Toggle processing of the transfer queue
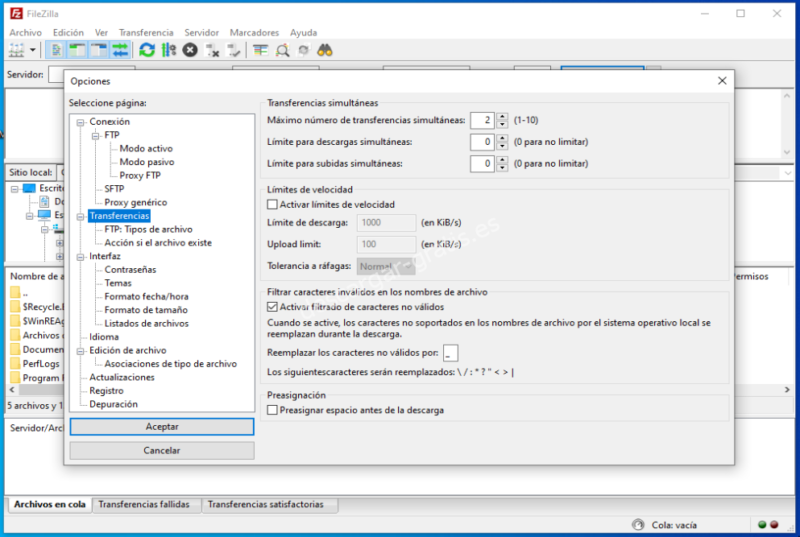 168,50
